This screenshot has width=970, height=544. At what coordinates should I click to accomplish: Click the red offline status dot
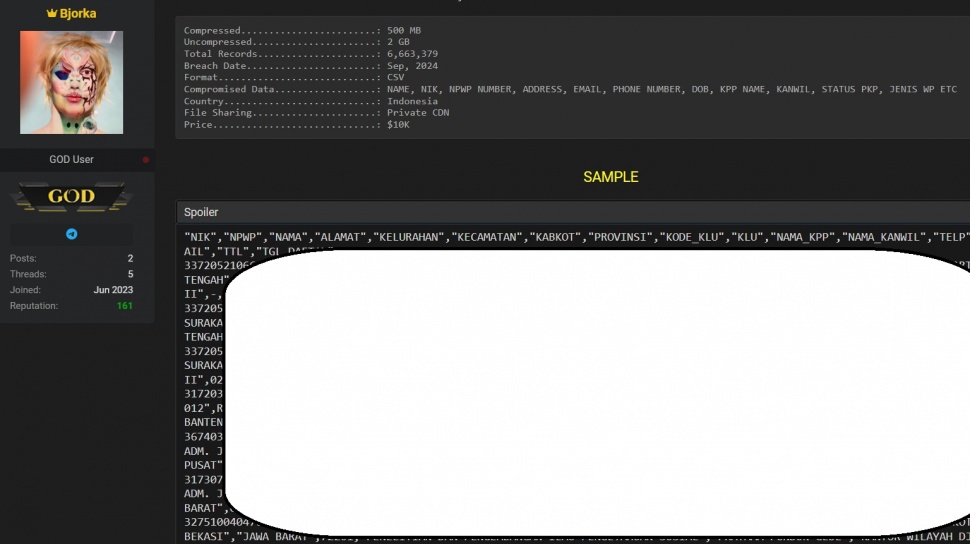(x=146, y=160)
